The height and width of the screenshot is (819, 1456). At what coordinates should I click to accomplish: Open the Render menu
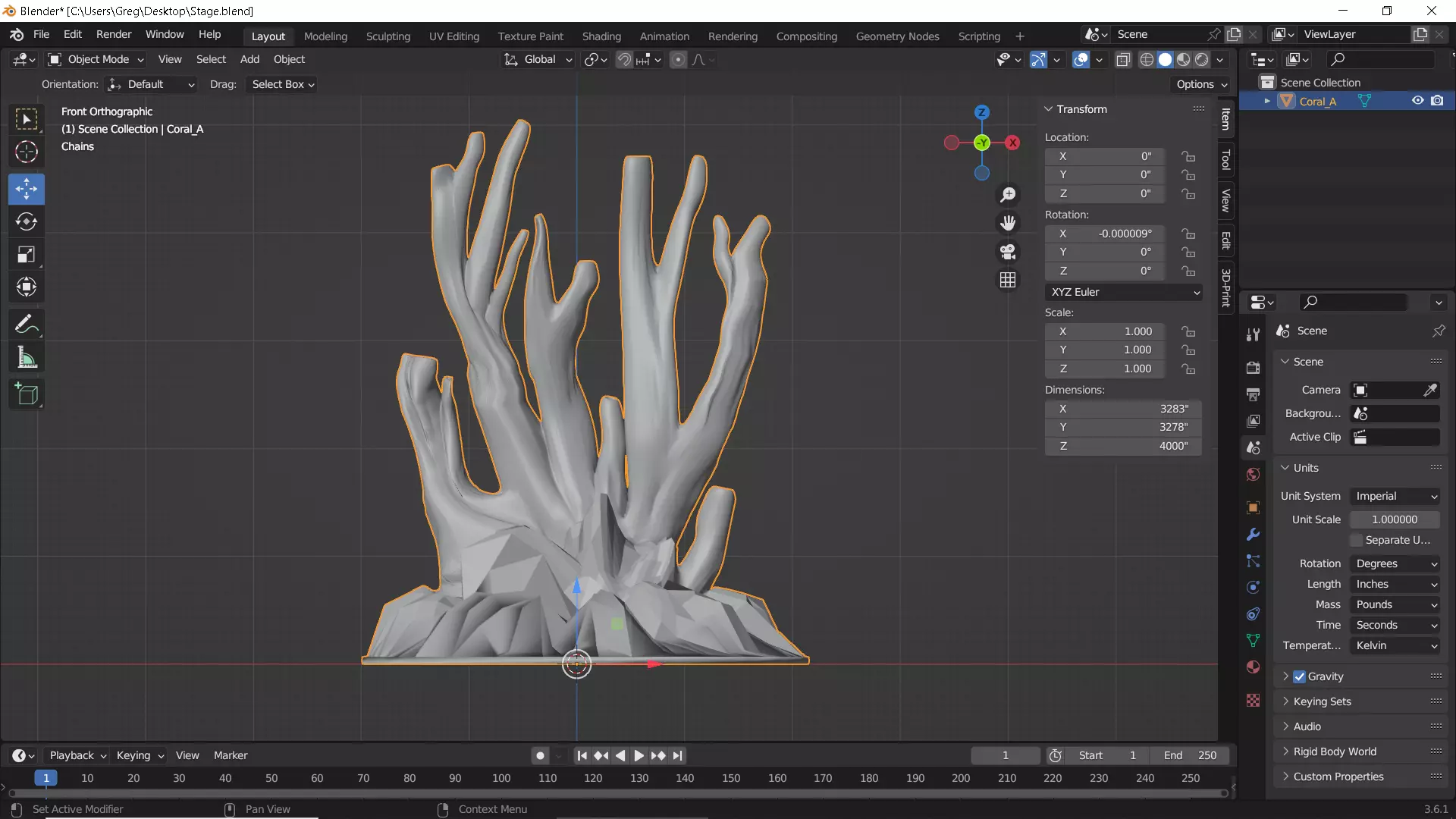[114, 35]
